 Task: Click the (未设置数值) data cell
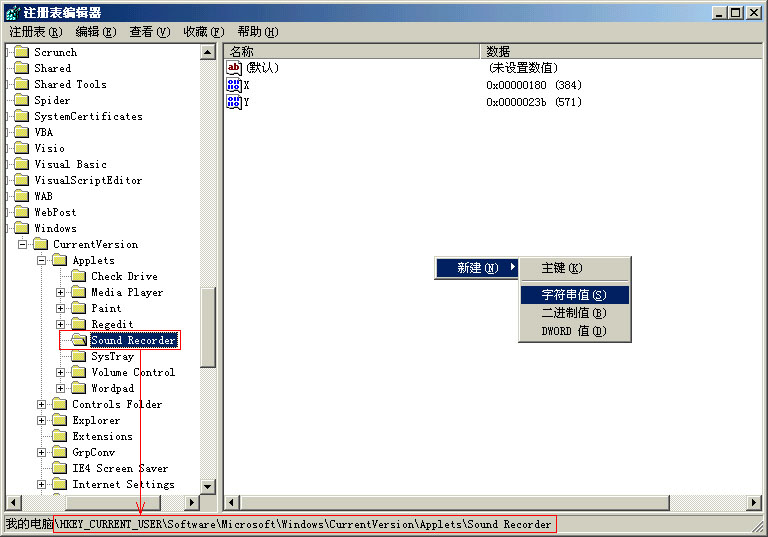click(523, 68)
